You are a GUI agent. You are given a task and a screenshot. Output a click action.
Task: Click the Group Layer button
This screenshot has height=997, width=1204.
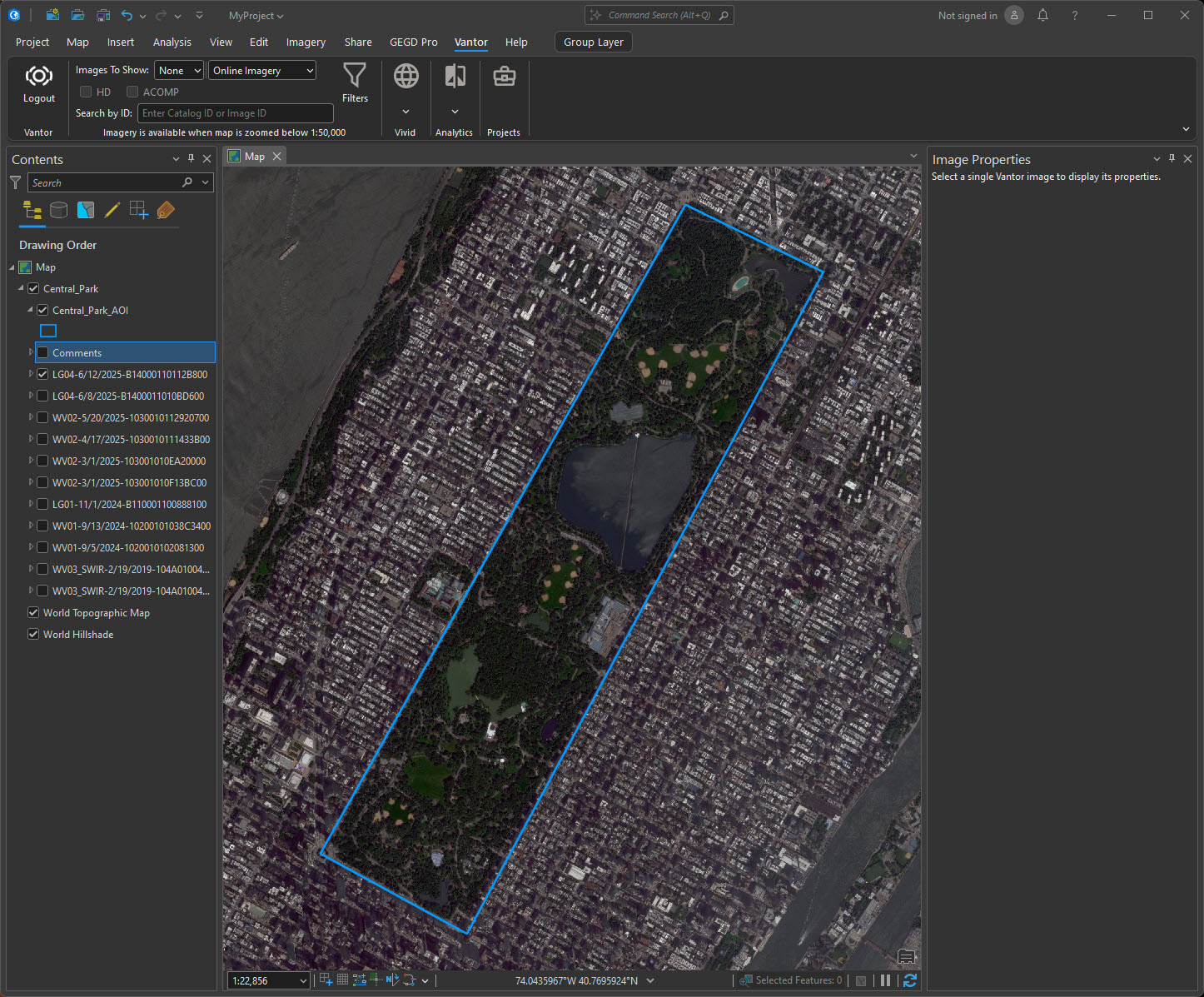coord(593,42)
